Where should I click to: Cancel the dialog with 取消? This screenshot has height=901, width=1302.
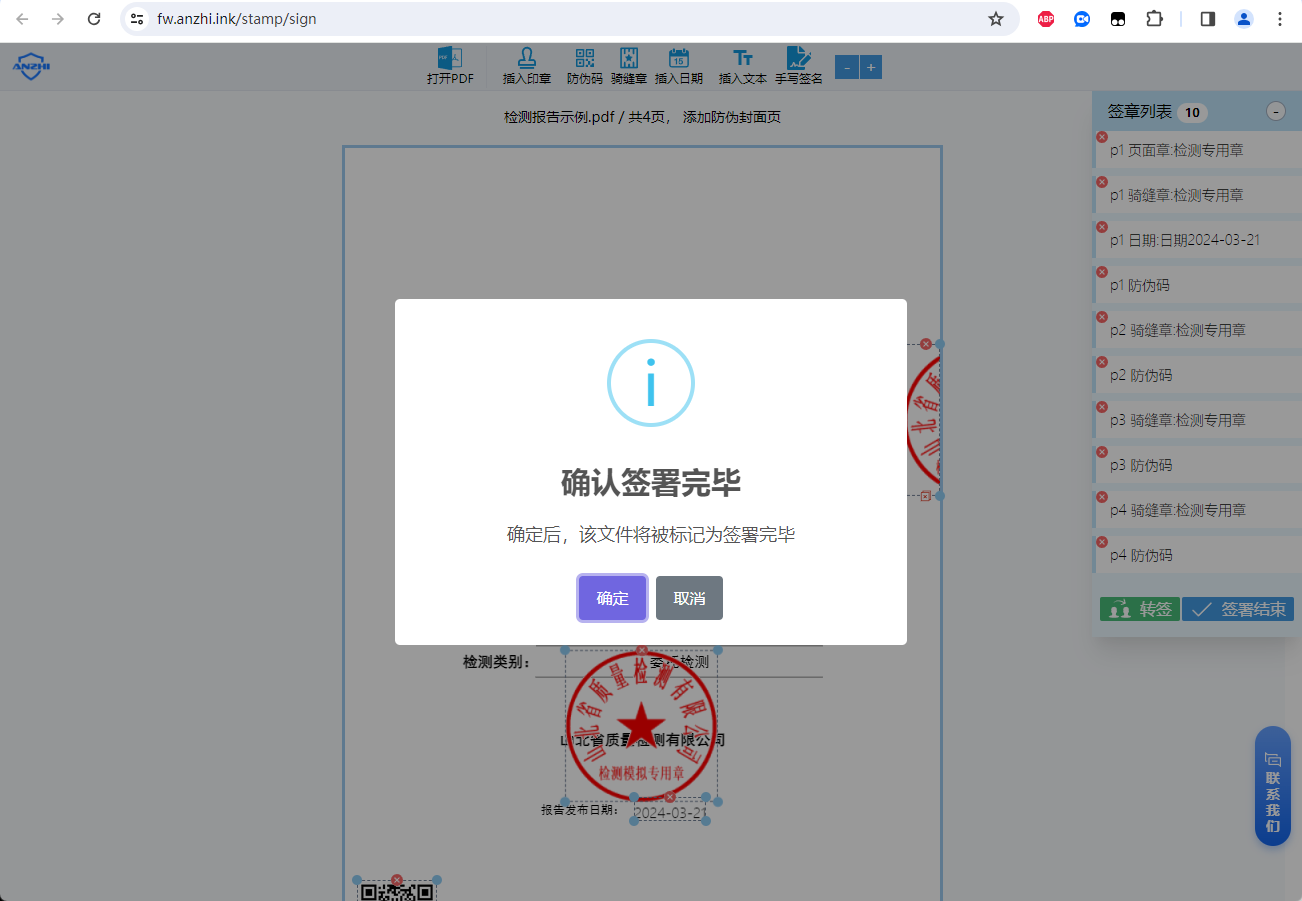(689, 597)
